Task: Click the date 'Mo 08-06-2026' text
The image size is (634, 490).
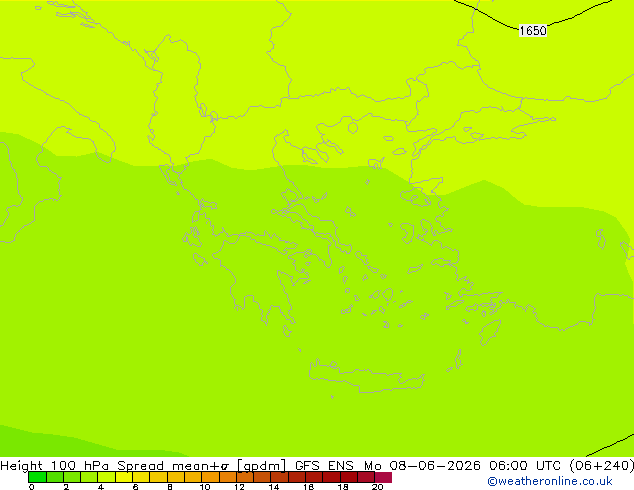Action: pyautogui.click(x=422, y=466)
